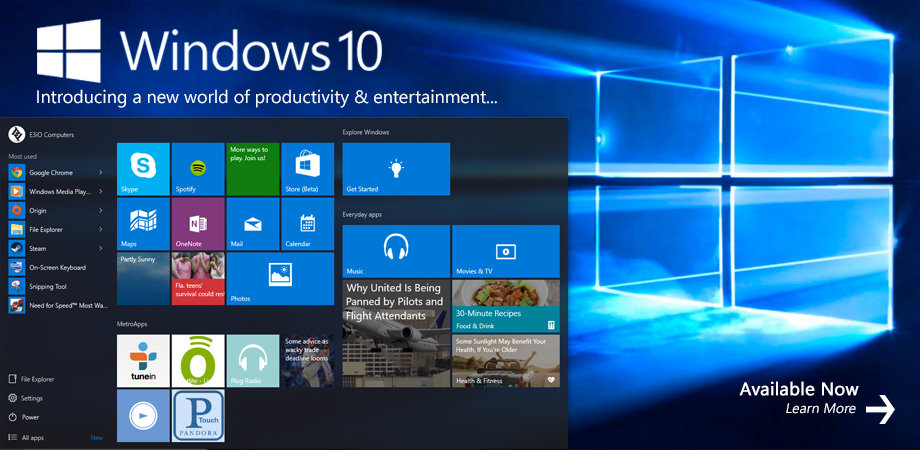Open the green circular O radio tile
Screen dimensions: 920x450
tap(198, 361)
